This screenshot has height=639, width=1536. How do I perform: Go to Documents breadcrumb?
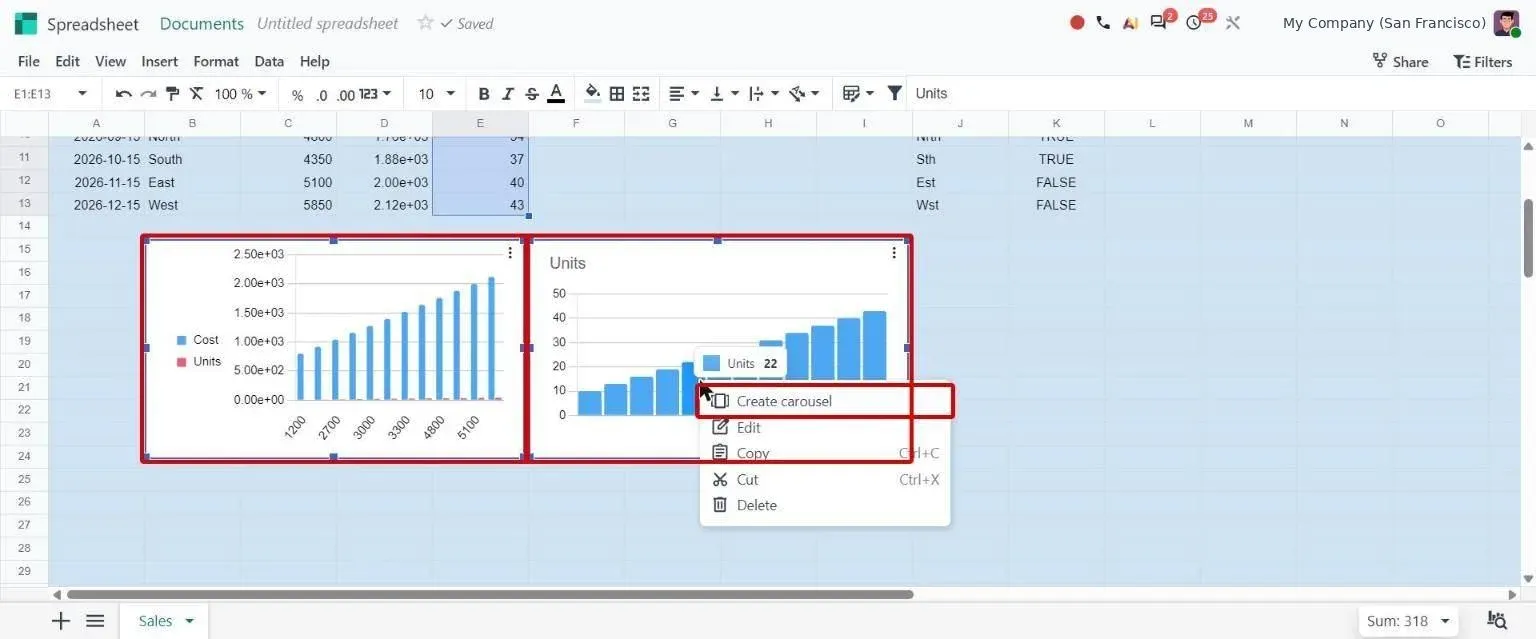click(201, 23)
